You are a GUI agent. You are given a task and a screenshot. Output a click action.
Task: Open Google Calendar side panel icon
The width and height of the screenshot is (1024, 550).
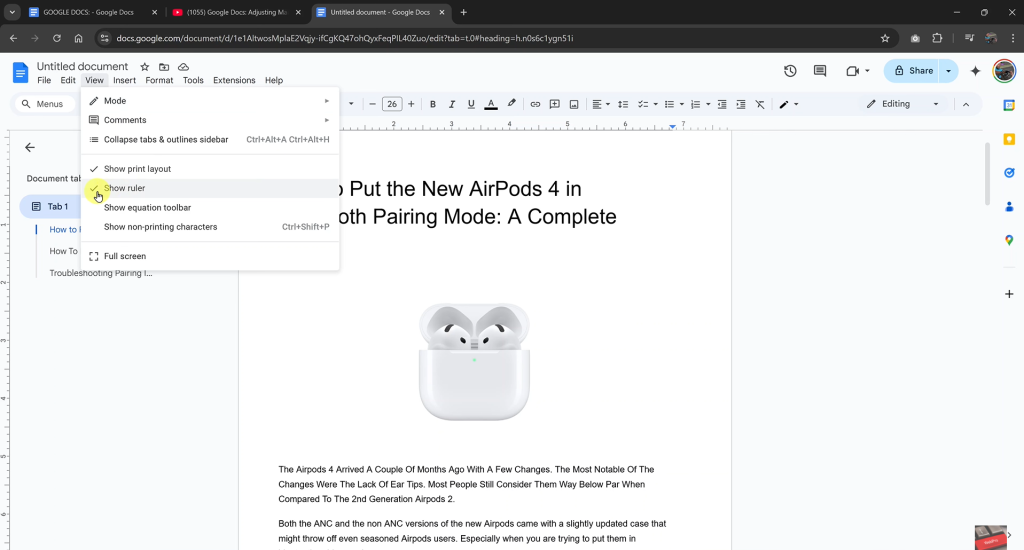tap(1009, 105)
